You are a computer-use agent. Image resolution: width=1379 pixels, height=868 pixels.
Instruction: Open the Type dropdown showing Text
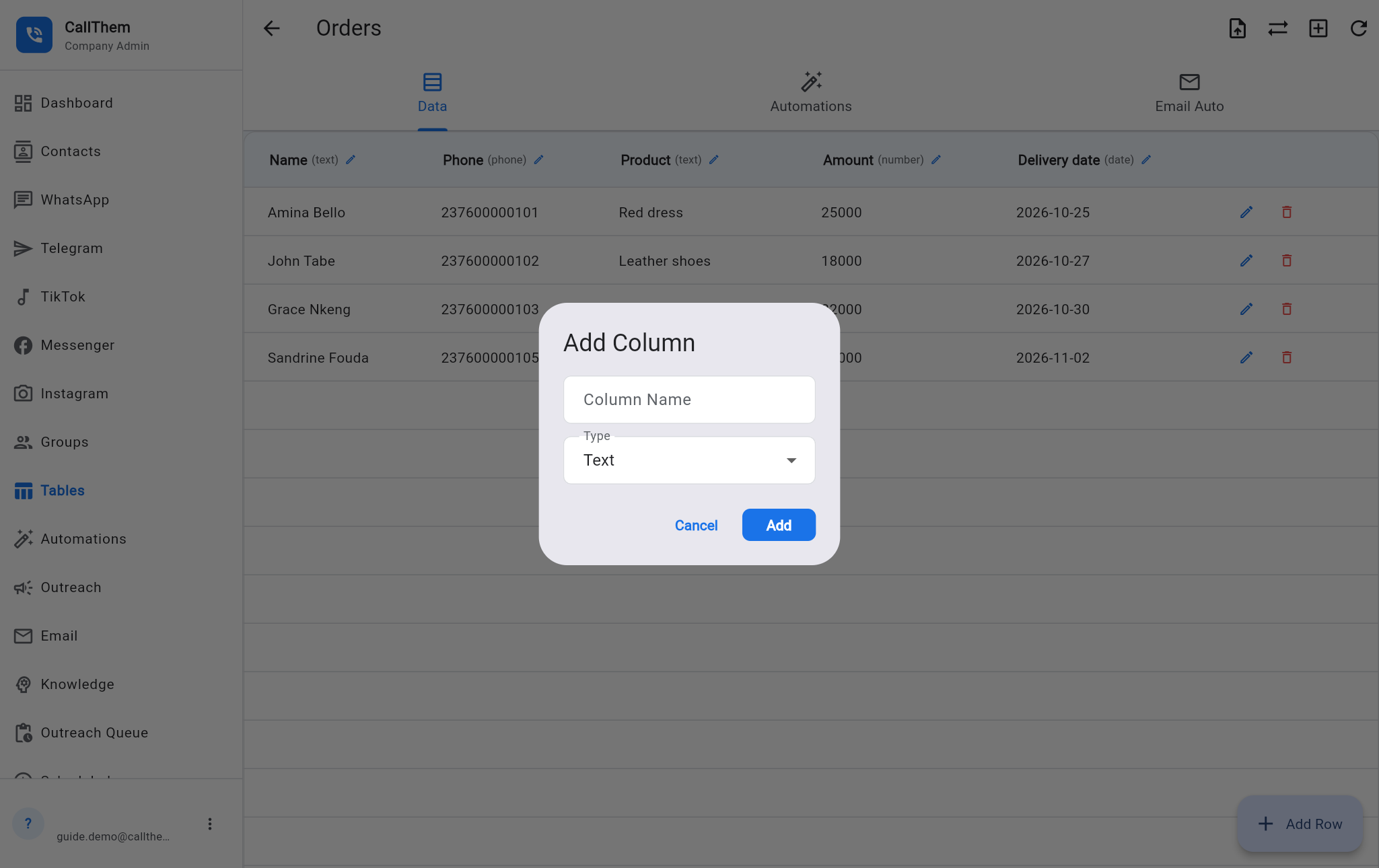689,460
